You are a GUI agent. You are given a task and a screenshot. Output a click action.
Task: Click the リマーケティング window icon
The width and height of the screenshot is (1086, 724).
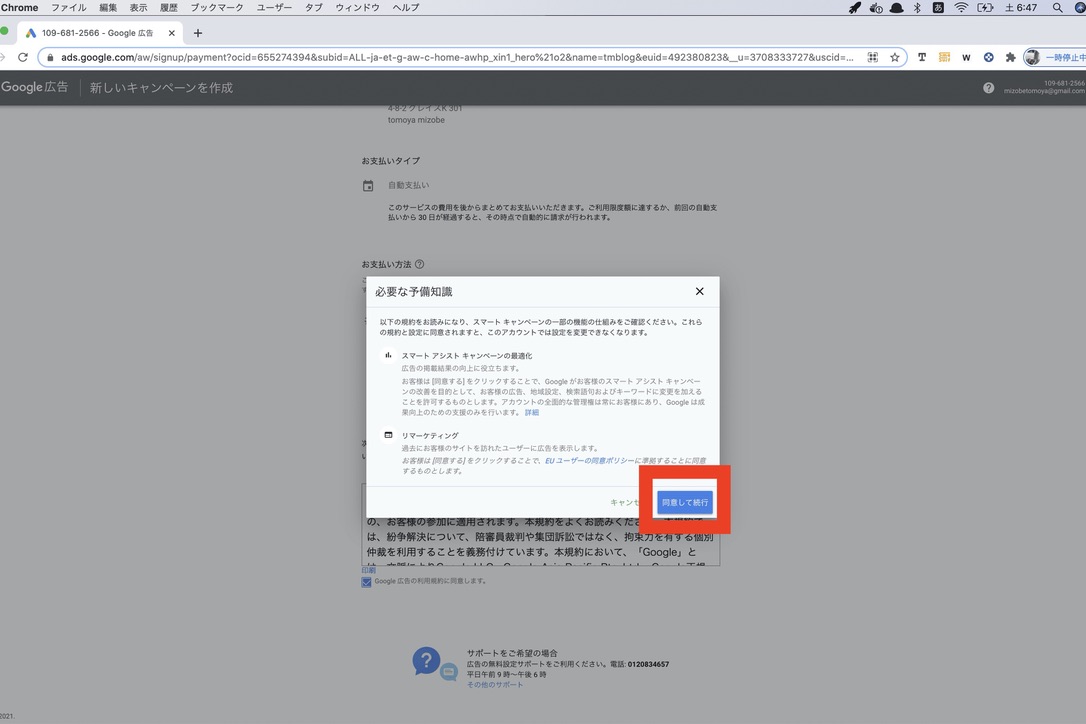389,435
